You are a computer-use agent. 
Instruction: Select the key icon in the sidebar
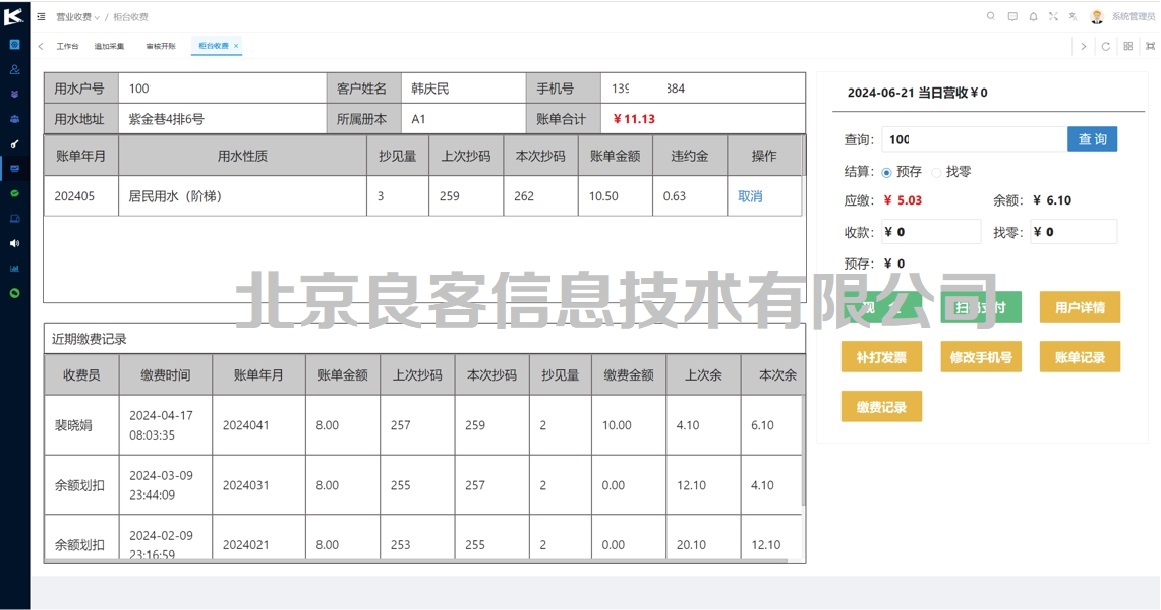pos(14,145)
